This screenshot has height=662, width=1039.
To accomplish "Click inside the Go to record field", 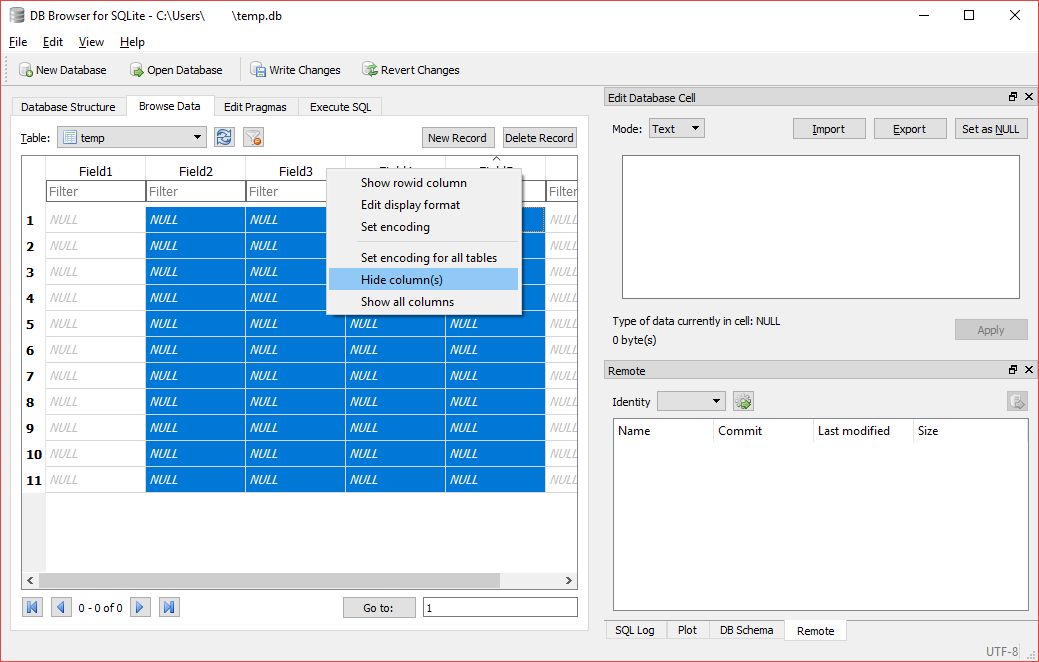I will 500,606.
